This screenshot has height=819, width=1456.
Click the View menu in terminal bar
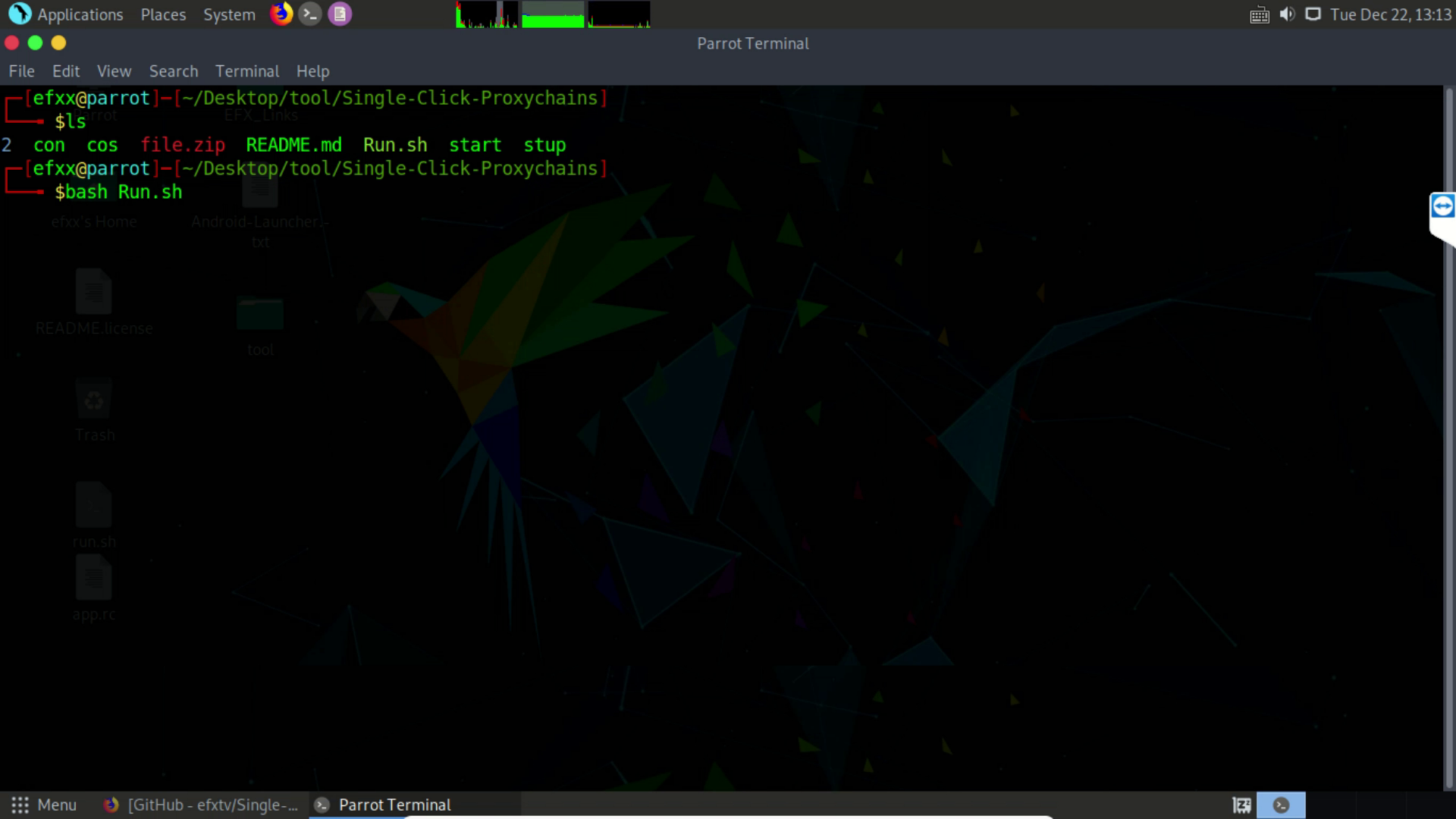(x=113, y=70)
